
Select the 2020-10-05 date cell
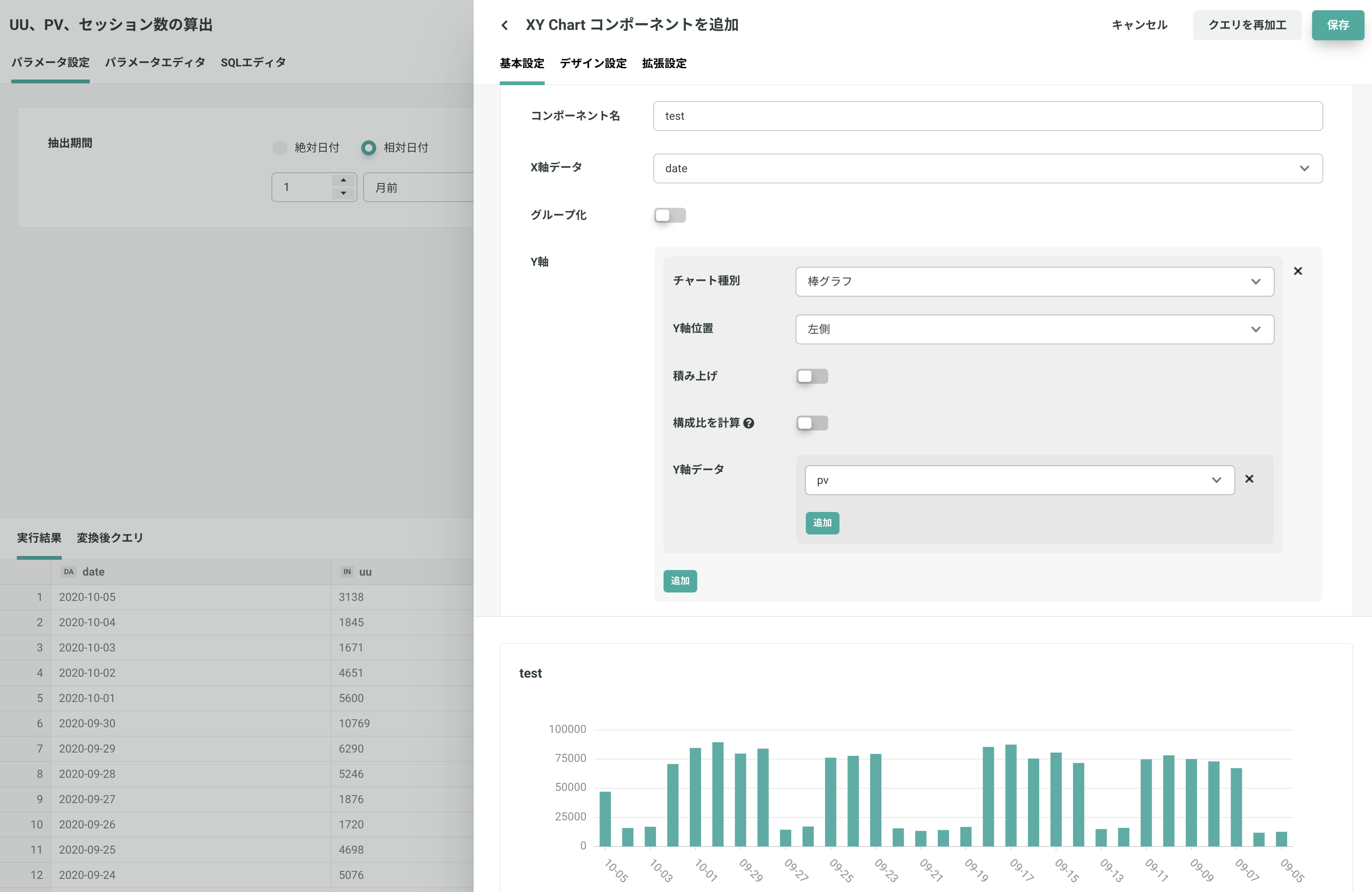click(191, 597)
